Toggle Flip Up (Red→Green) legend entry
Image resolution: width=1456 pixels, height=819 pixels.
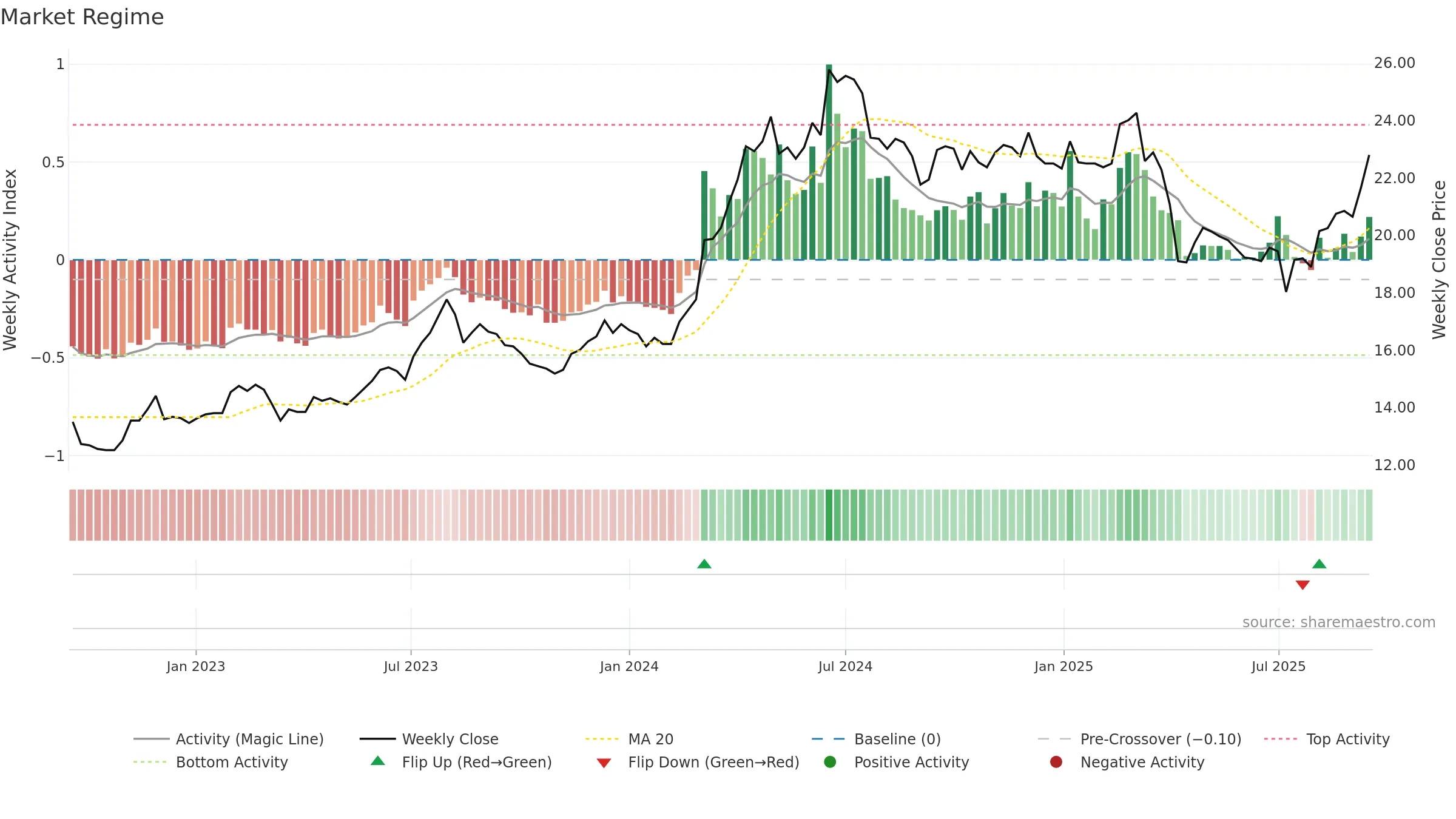point(461,762)
